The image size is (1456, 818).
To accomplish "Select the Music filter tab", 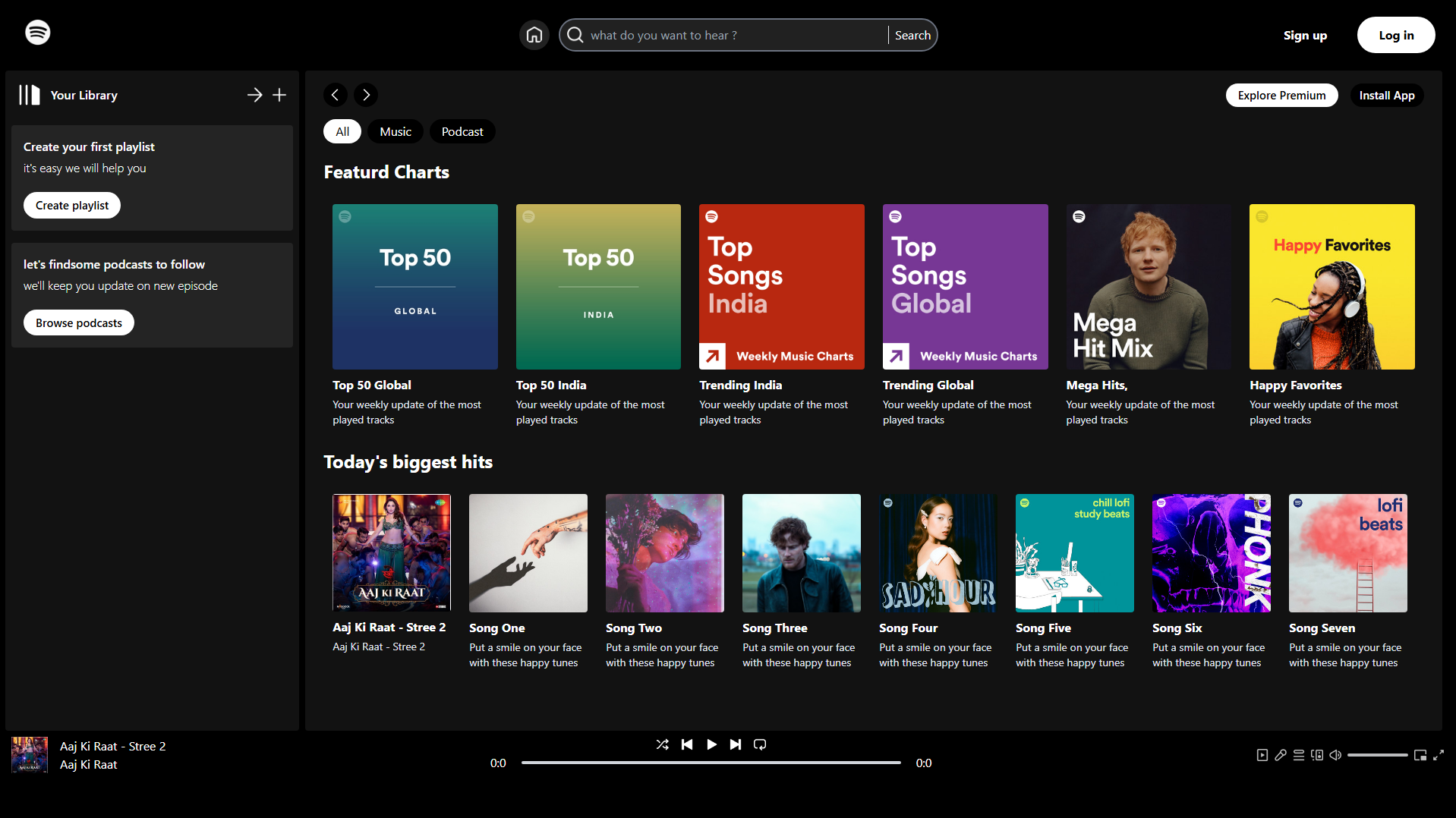I will click(396, 131).
